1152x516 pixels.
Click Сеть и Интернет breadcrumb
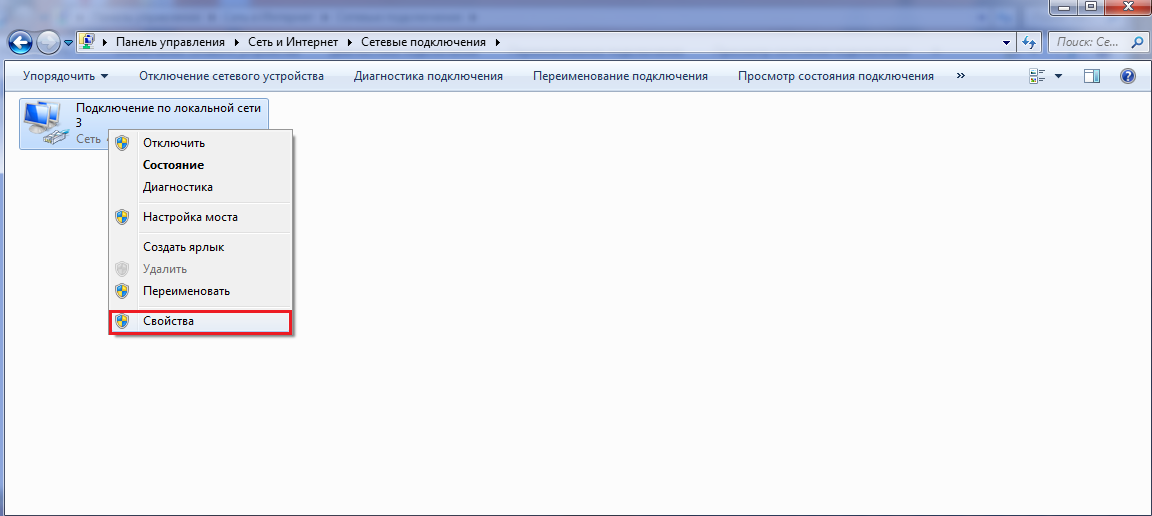(x=293, y=42)
